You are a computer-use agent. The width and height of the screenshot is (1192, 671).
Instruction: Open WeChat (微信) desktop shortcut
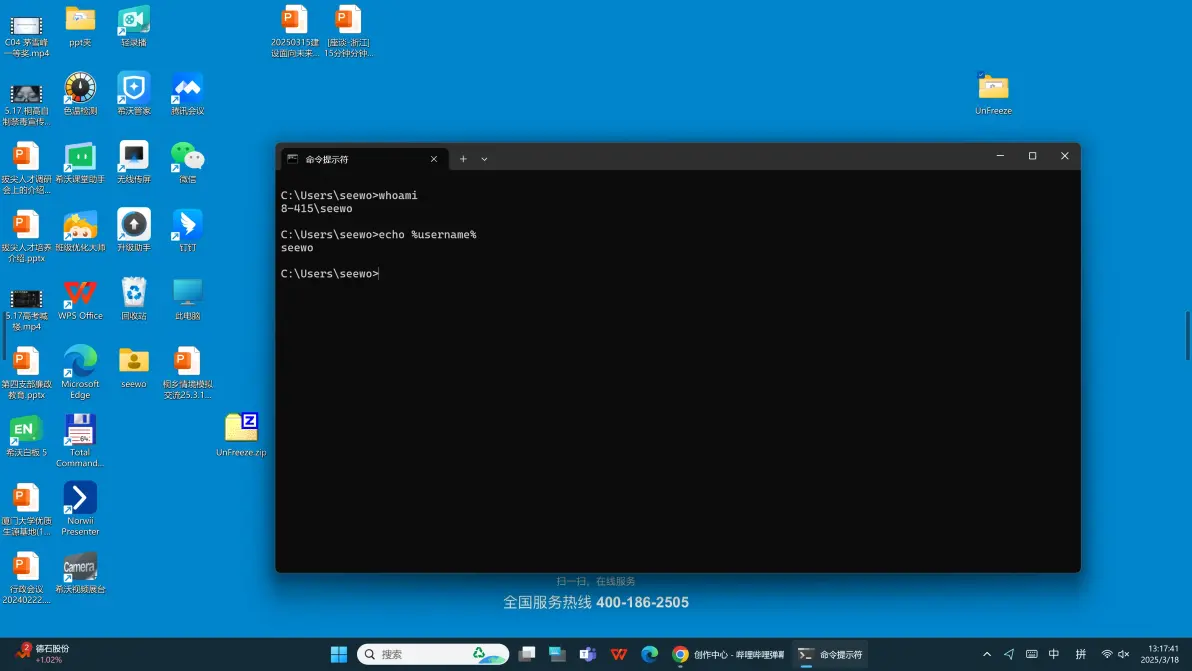point(187,157)
